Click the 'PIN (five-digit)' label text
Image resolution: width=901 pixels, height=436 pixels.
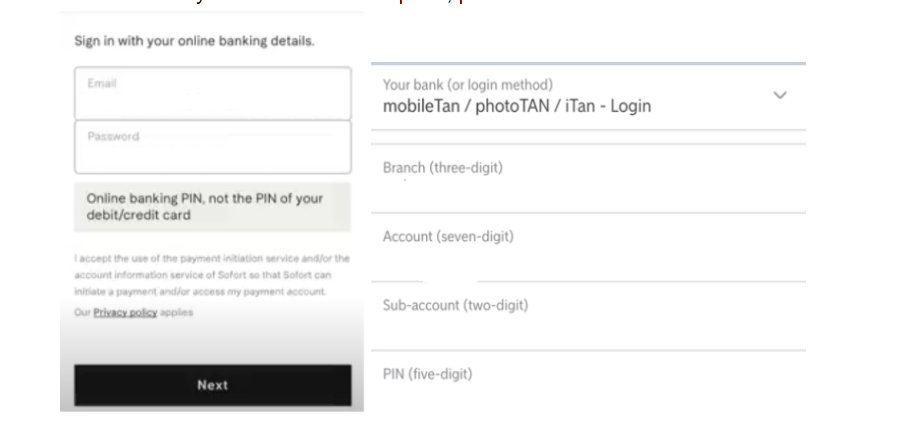point(428,374)
